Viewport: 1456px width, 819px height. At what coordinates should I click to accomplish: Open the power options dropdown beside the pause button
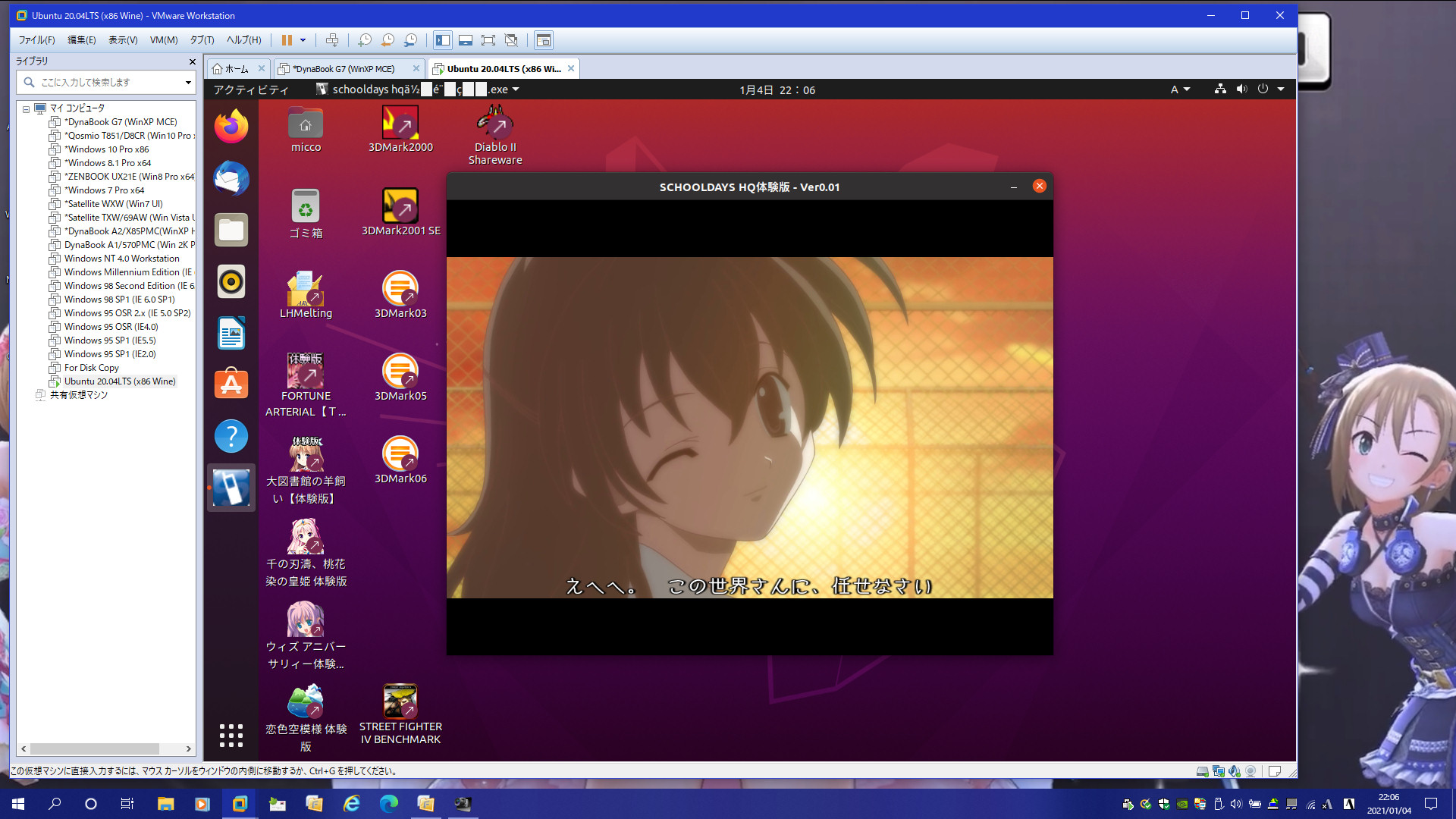303,40
